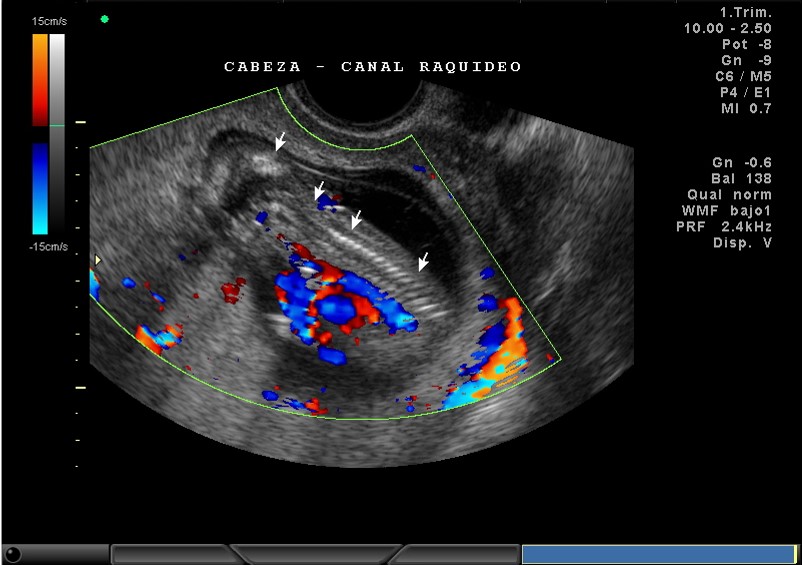Screen dimensions: 802x565
Task: Click the 1.Trim. preset label
Action: point(745,13)
